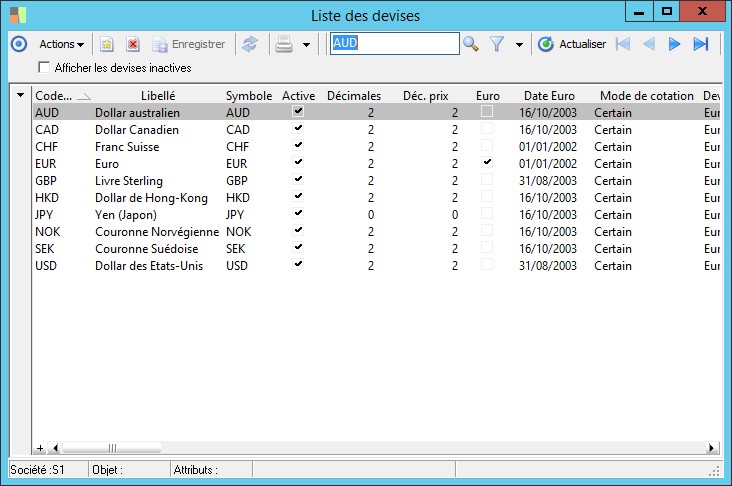Click the horizontal scrollbar thumb

click(x=112, y=448)
